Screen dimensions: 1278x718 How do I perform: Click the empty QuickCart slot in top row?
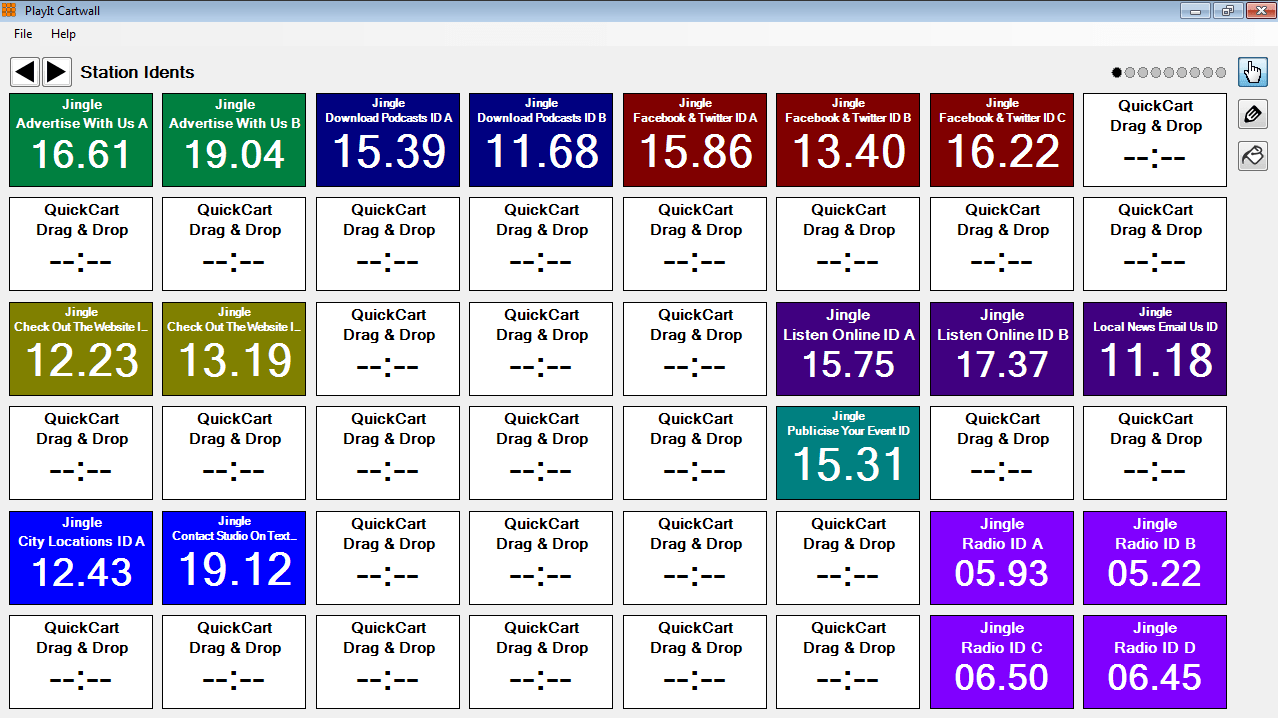coord(1155,140)
